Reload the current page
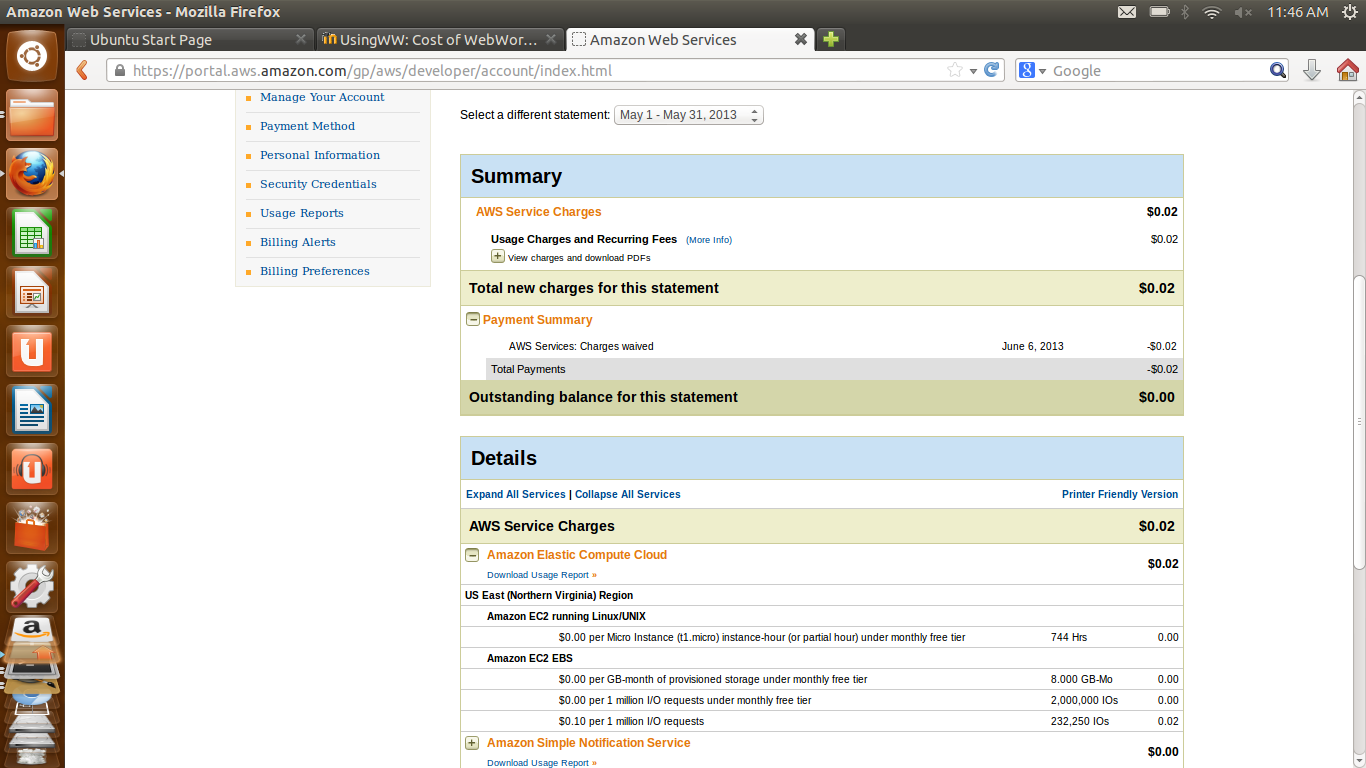 pos(992,70)
